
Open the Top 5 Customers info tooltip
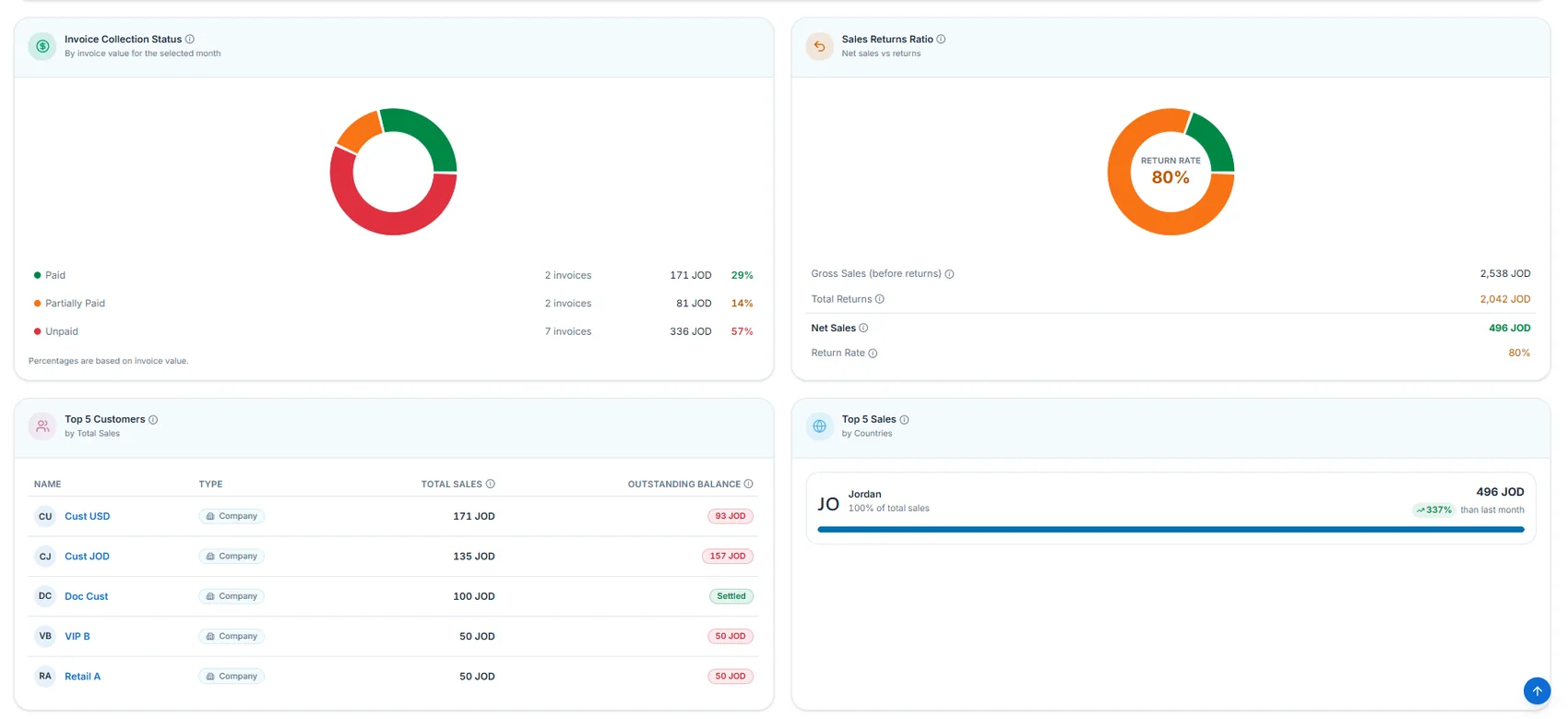(153, 419)
